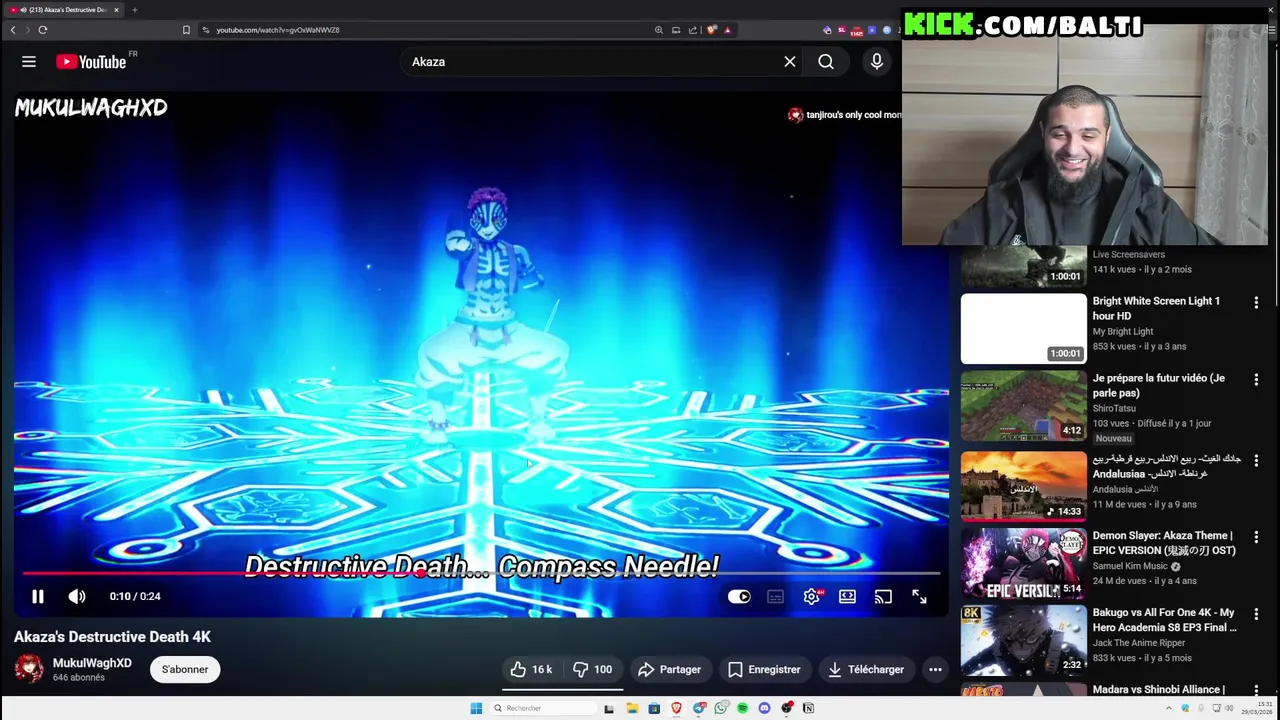
Task: Open more actions three-dot menu below video
Action: tap(935, 669)
